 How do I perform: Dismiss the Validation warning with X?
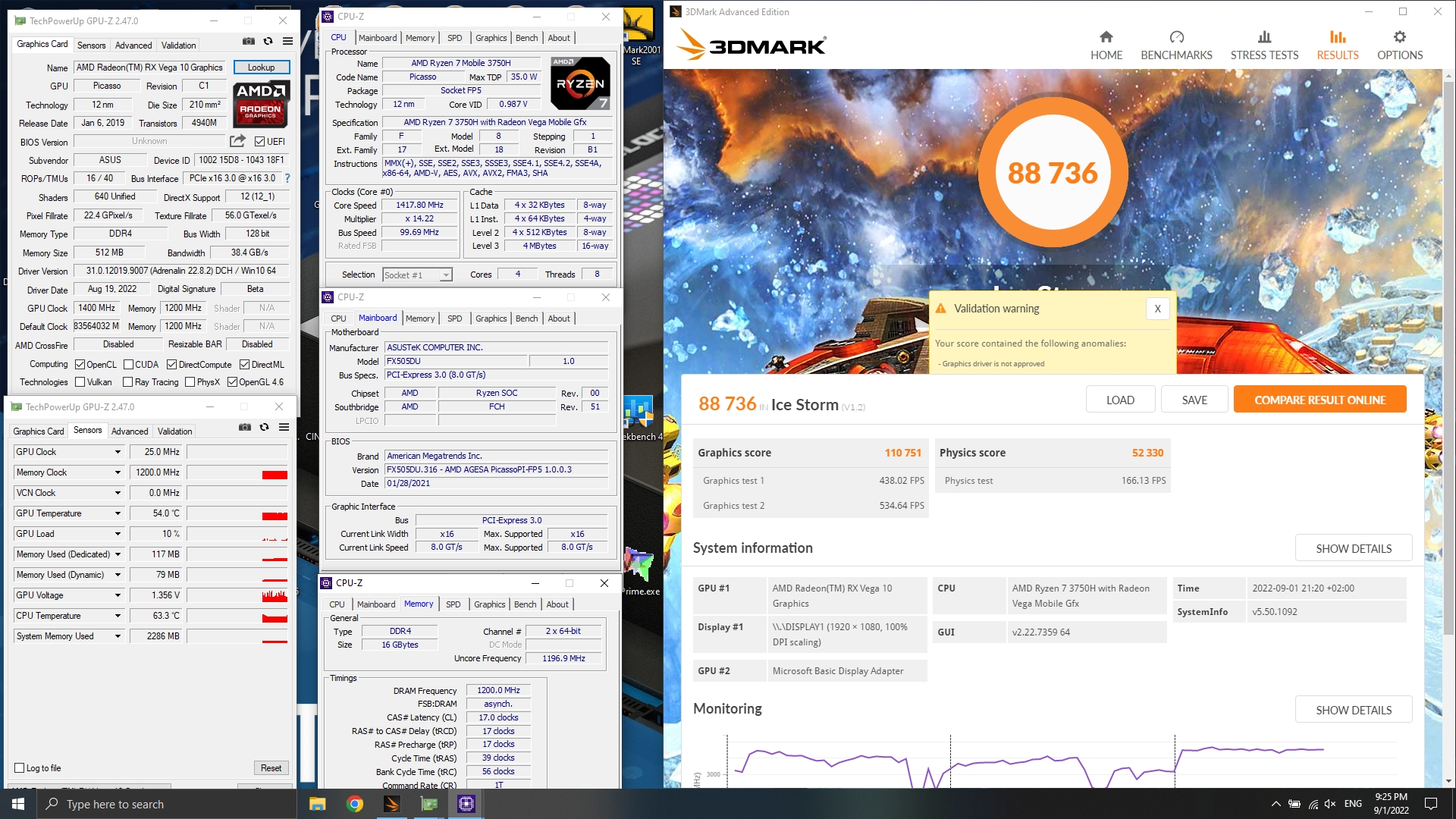point(1157,309)
